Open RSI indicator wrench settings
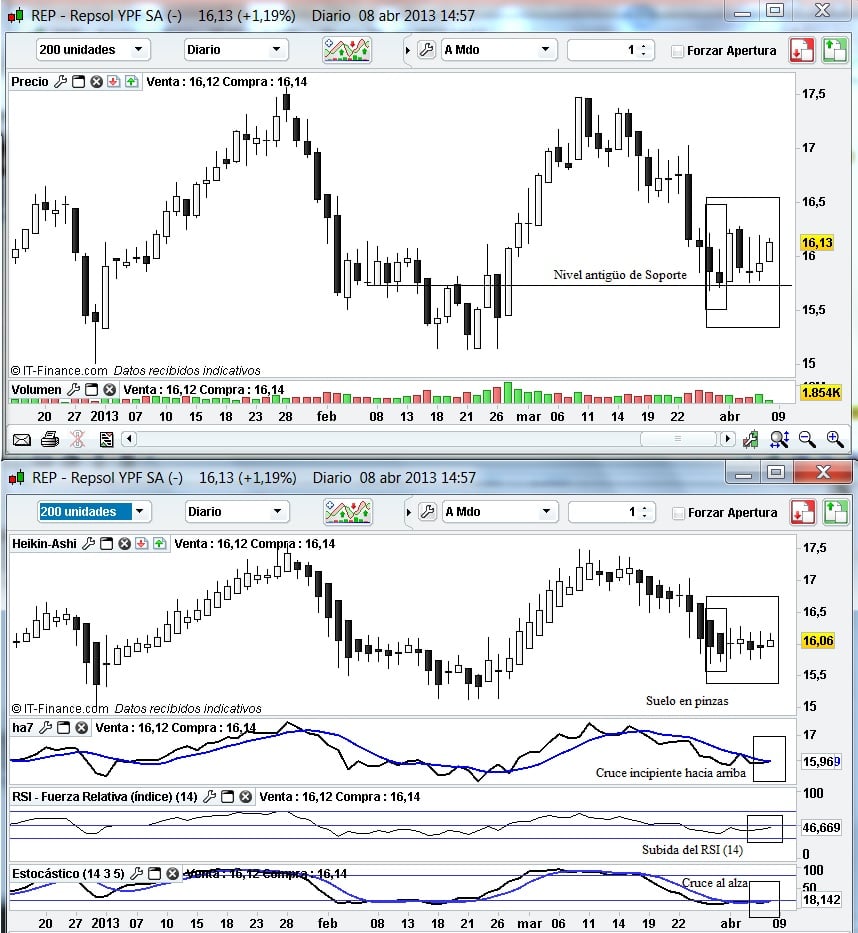The height and width of the screenshot is (933, 858). pyautogui.click(x=209, y=796)
